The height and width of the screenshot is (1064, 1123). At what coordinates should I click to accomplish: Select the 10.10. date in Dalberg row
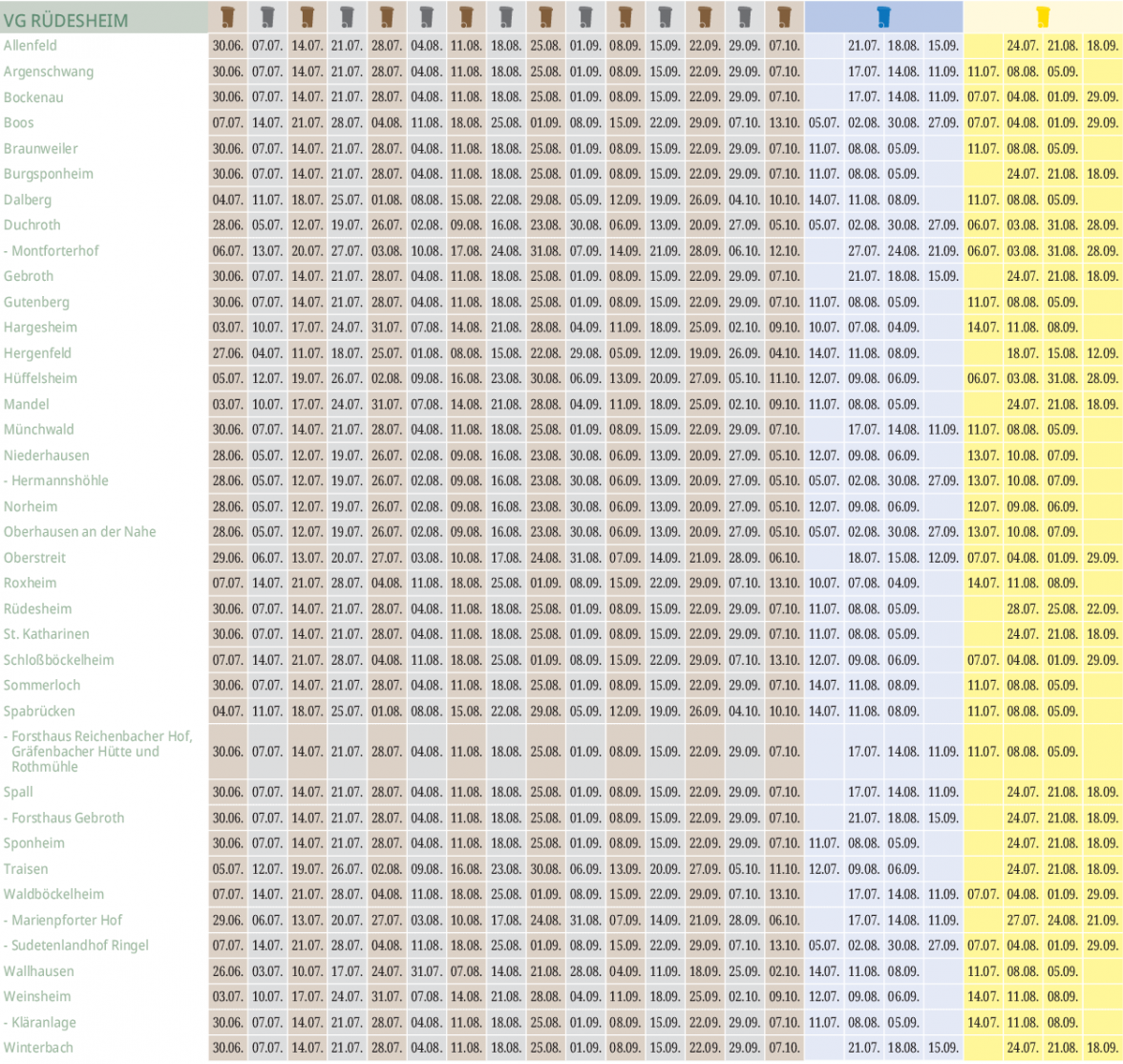(x=784, y=200)
